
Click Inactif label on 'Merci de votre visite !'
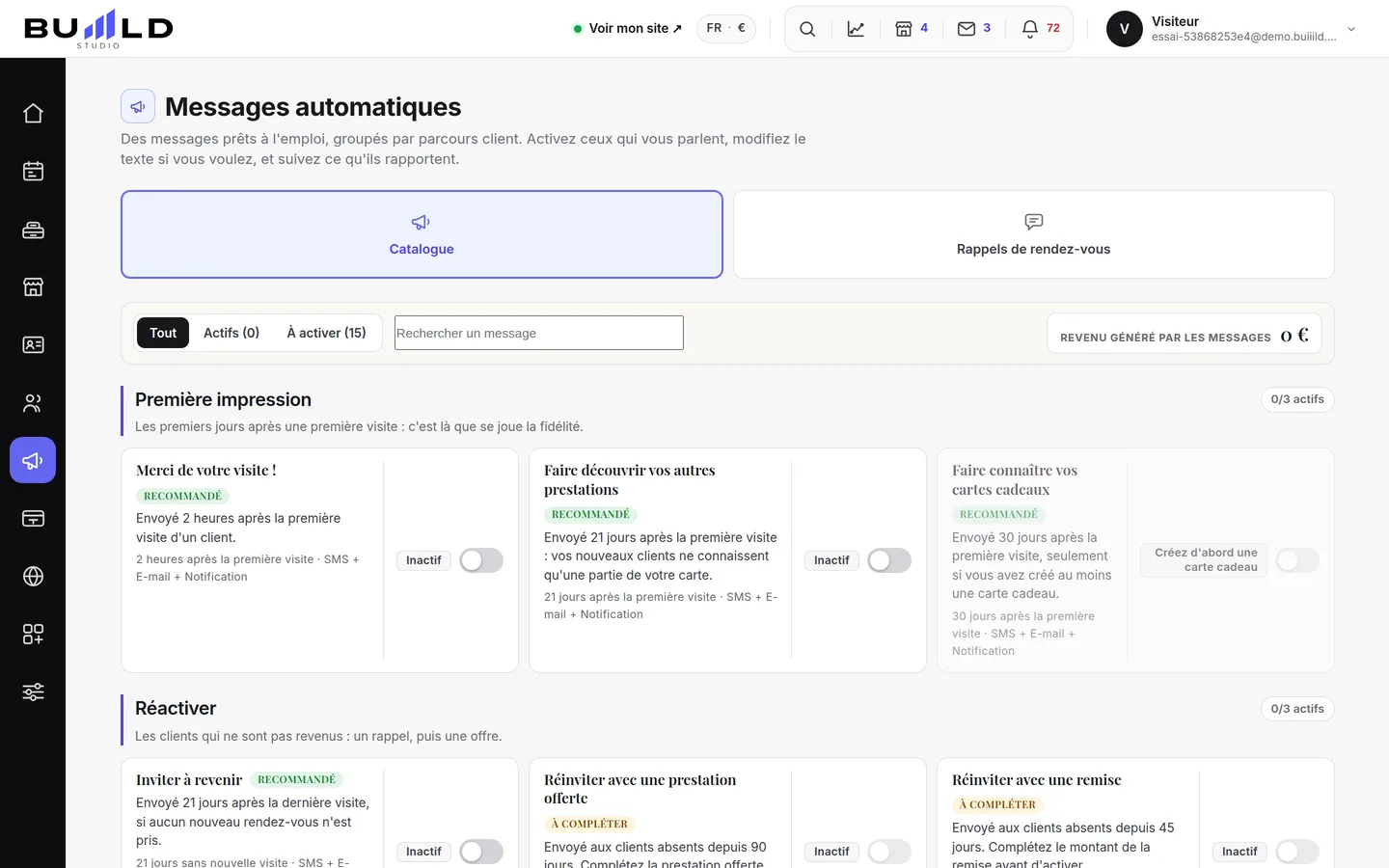(x=423, y=560)
